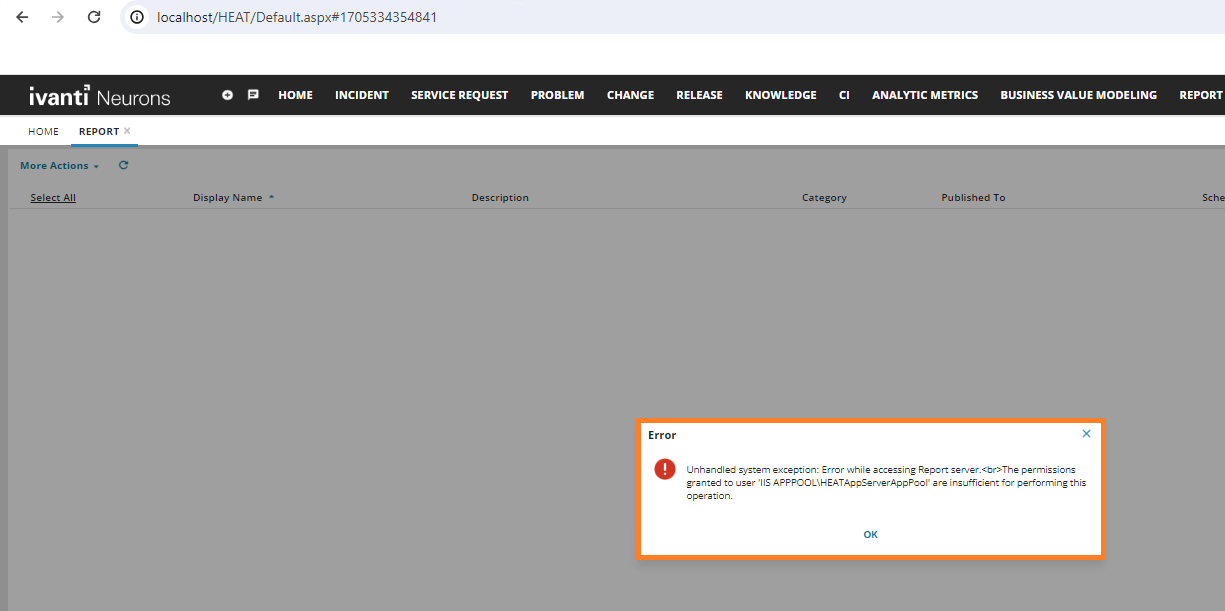Click the page info icon in address bar
The image size is (1225, 611).
[x=135, y=17]
